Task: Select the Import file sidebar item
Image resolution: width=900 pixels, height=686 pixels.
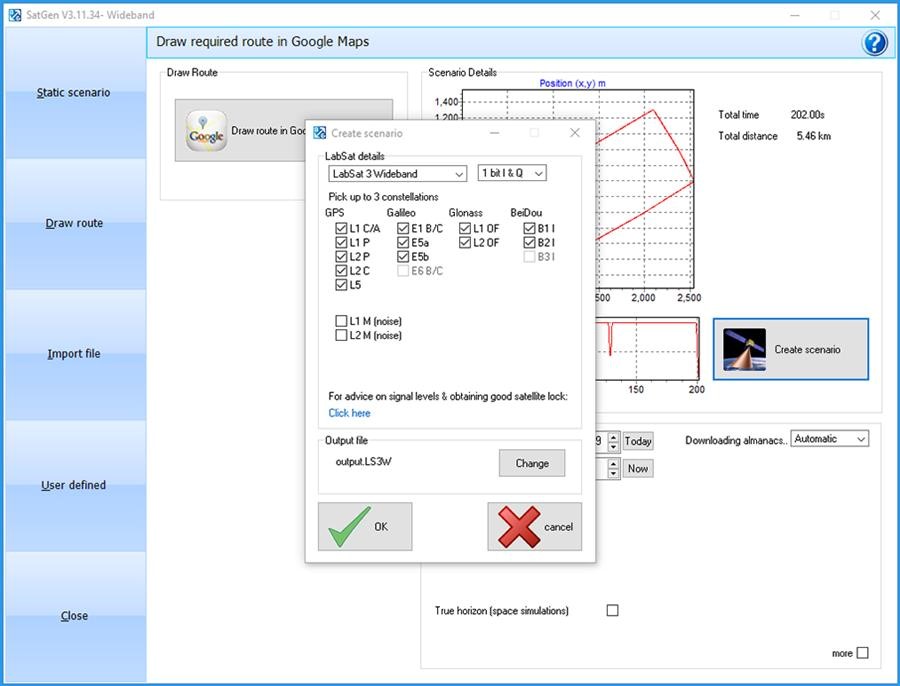Action: [74, 354]
